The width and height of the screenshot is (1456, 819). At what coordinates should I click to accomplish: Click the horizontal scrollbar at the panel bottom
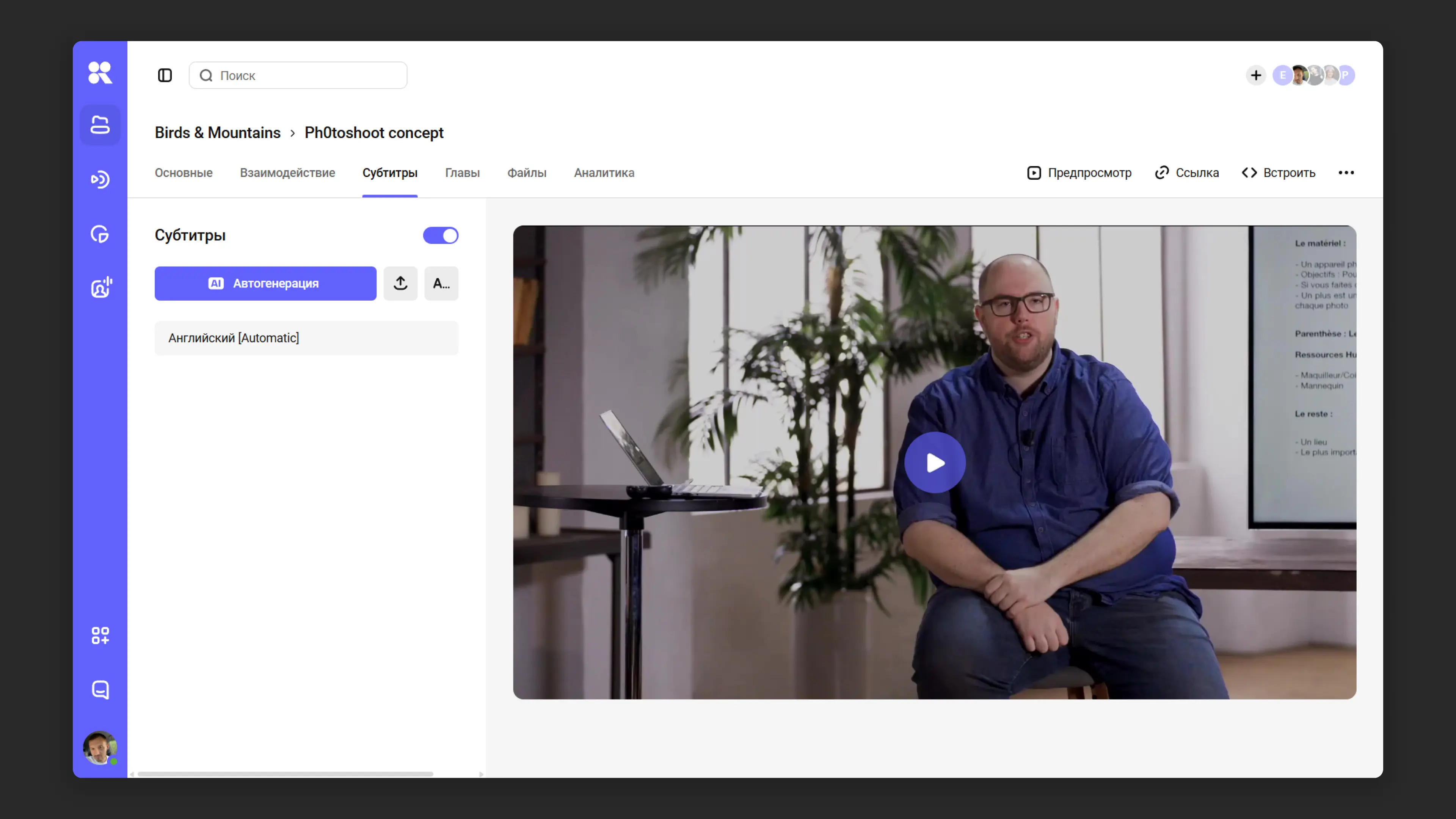pos(285,774)
